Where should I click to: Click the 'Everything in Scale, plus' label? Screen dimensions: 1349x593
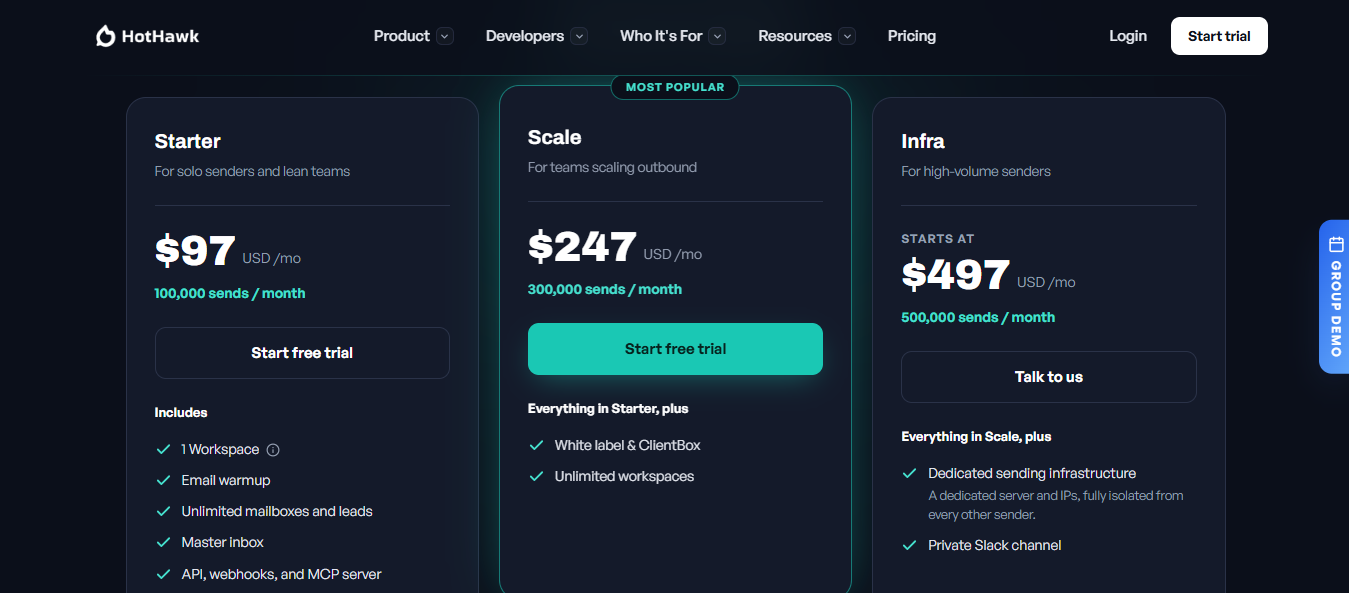coord(976,436)
